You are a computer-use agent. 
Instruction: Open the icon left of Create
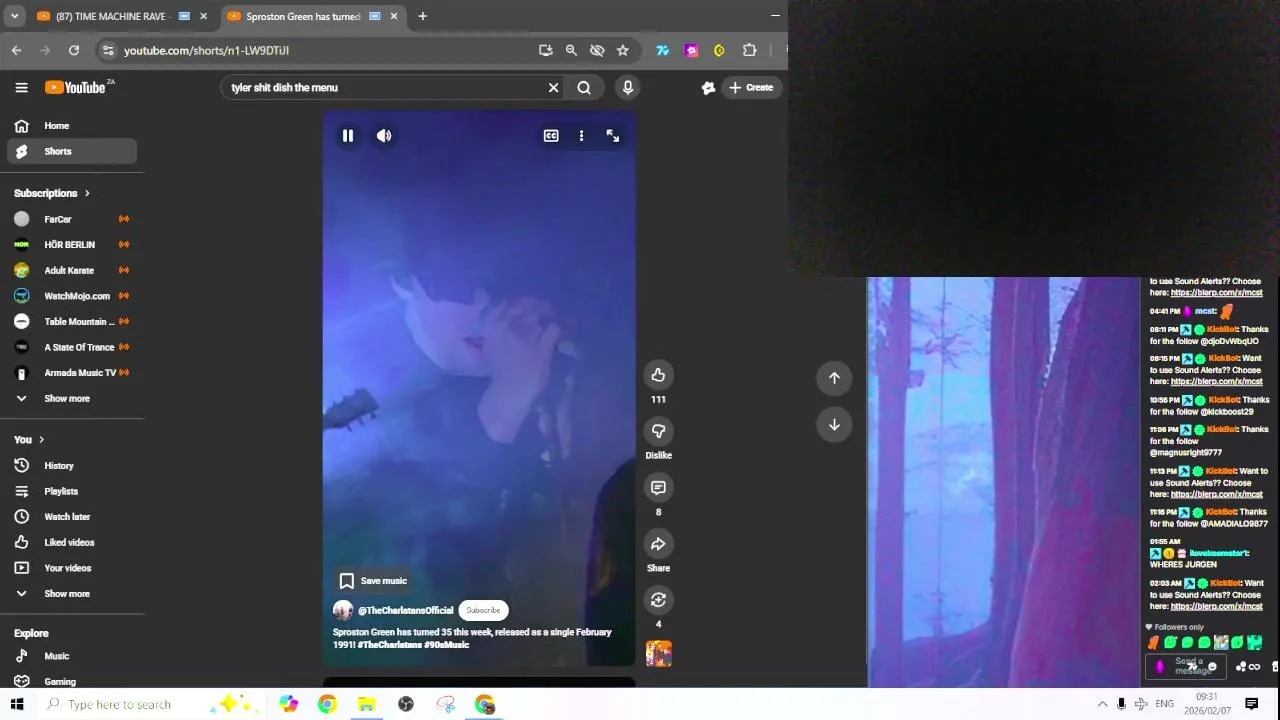pyautogui.click(x=708, y=87)
